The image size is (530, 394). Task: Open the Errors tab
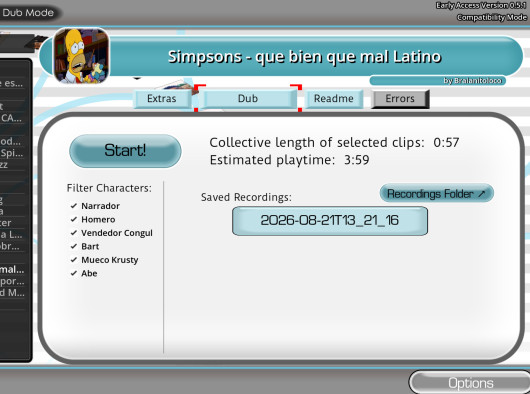pos(400,99)
